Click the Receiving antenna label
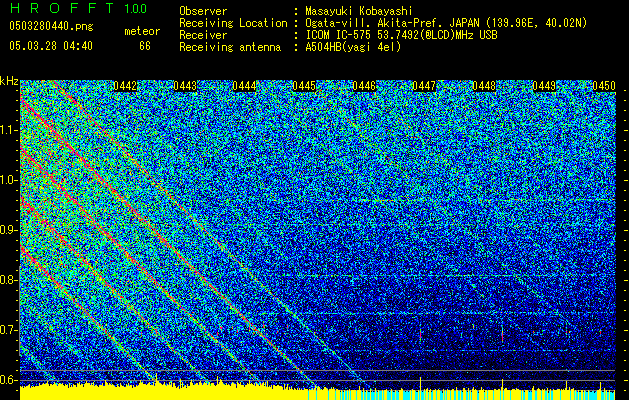The width and height of the screenshot is (629, 400). (x=230, y=47)
